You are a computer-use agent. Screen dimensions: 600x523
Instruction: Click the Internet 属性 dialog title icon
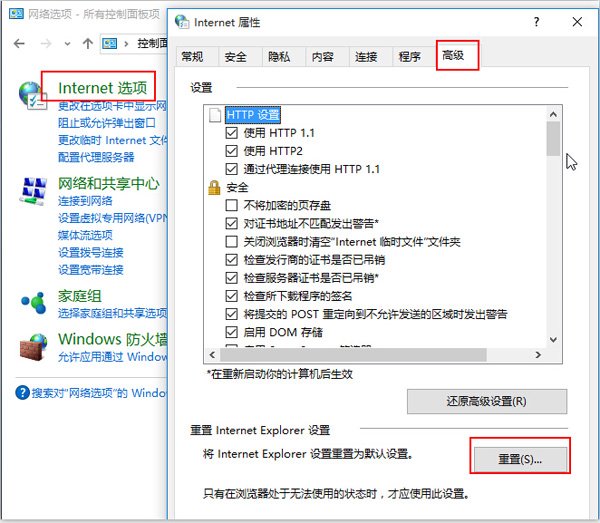(182, 22)
